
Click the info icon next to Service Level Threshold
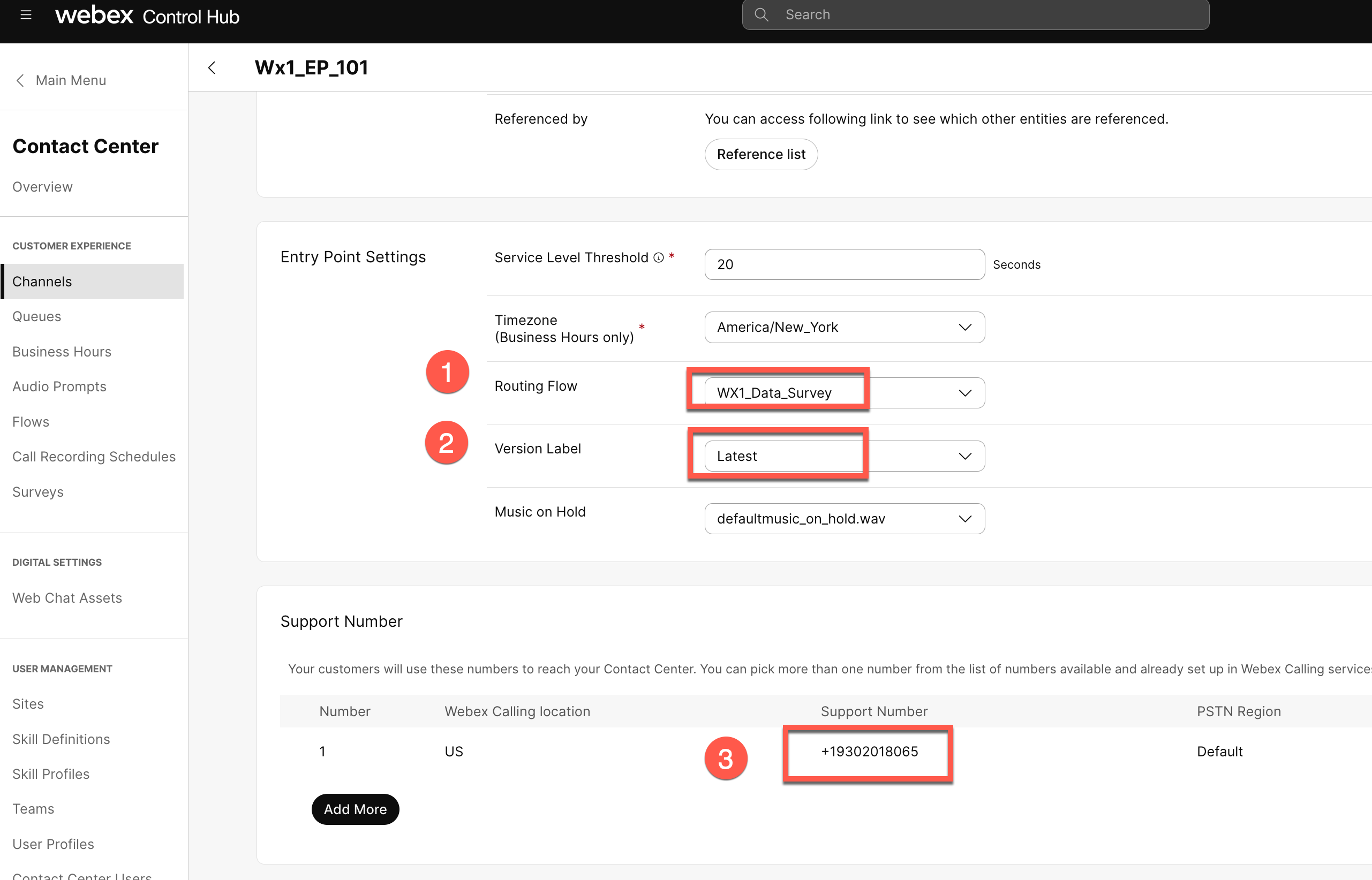[659, 257]
